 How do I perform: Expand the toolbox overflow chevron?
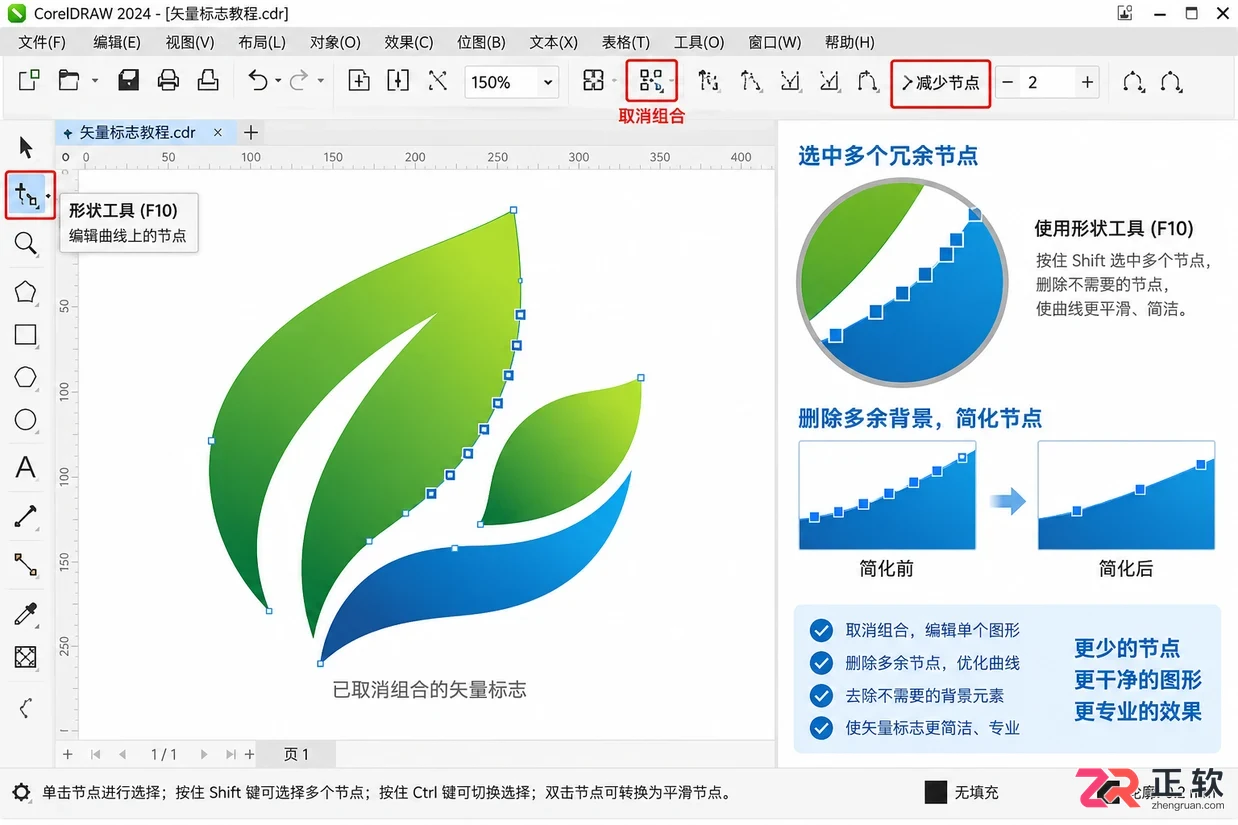tap(26, 708)
